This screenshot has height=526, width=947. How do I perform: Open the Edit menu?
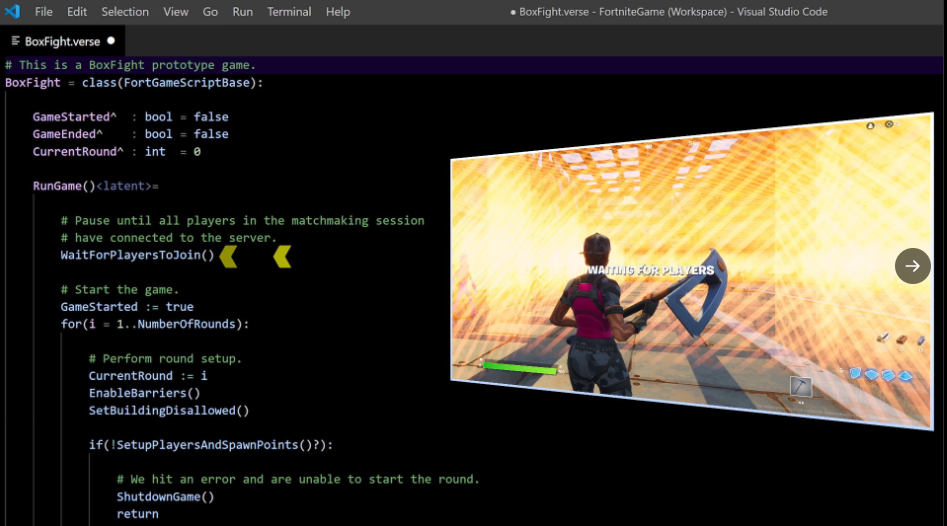pyautogui.click(x=77, y=12)
